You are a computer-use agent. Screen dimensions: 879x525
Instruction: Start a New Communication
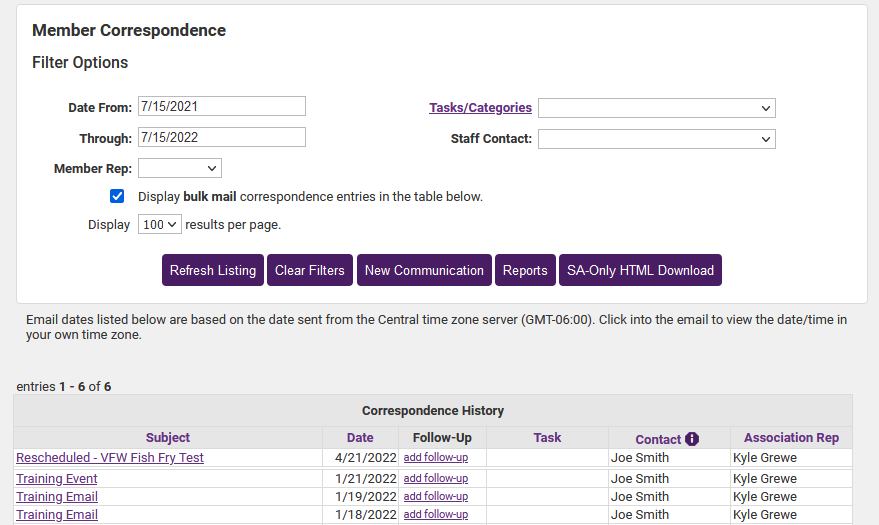pyautogui.click(x=424, y=270)
